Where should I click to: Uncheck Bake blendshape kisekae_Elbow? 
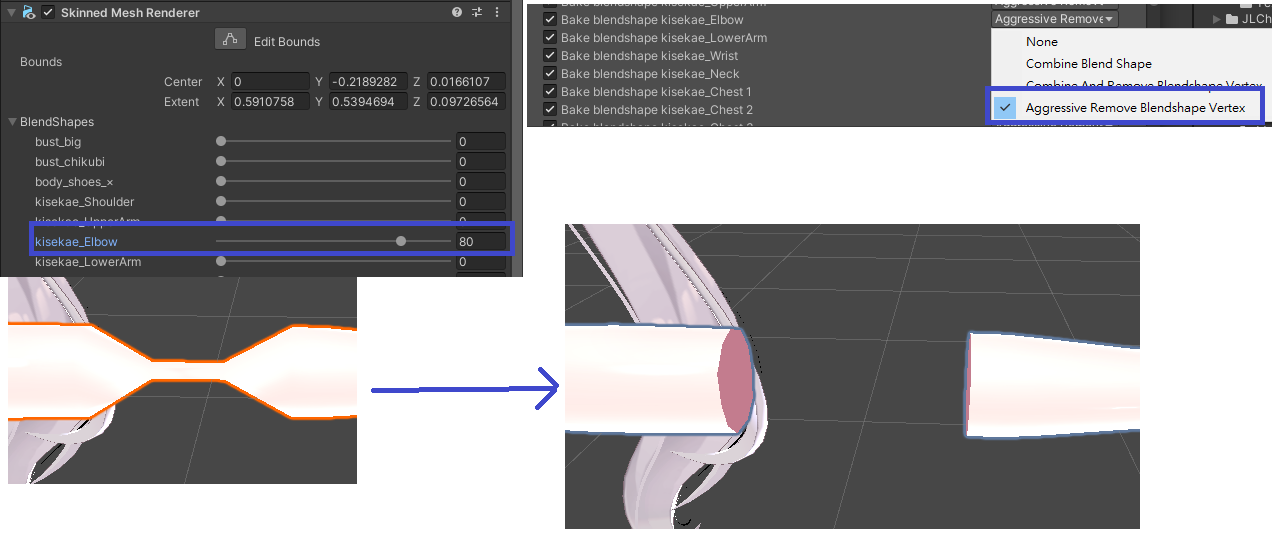tap(549, 20)
